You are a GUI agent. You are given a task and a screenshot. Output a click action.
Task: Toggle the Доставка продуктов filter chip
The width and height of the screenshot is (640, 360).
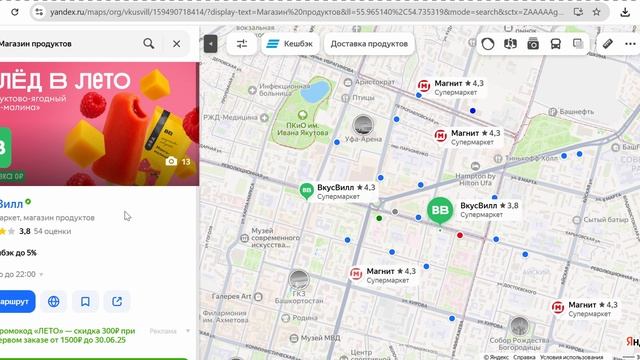coord(369,44)
